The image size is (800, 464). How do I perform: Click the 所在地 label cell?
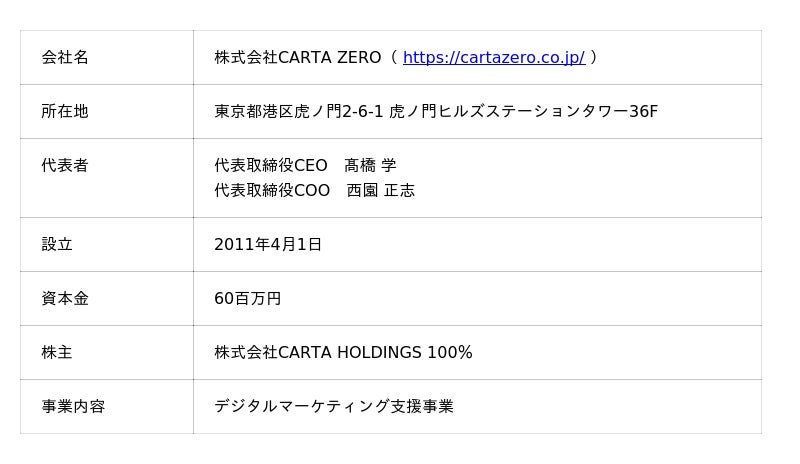coord(65,112)
